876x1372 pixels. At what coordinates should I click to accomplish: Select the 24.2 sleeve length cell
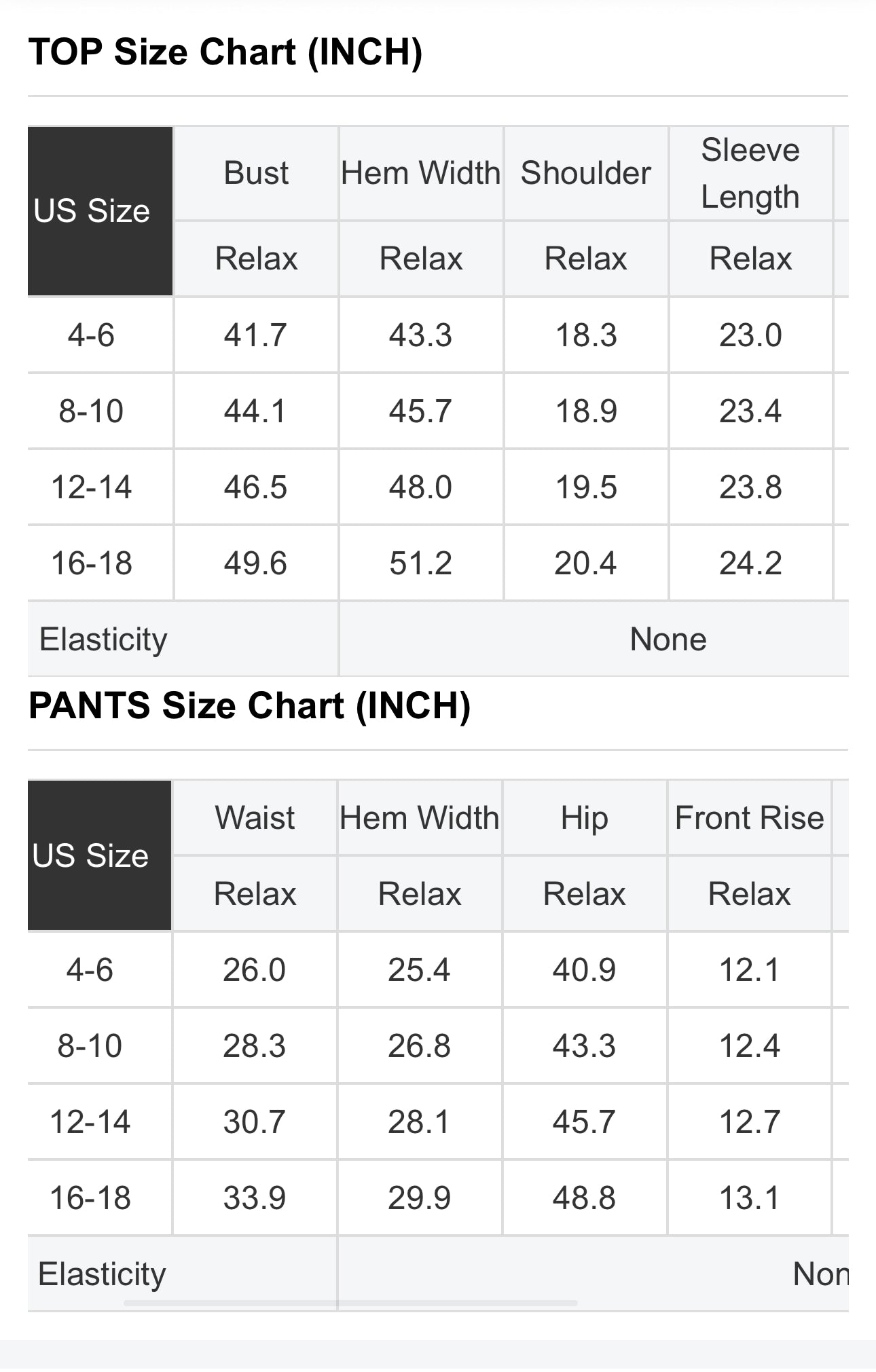click(x=750, y=563)
